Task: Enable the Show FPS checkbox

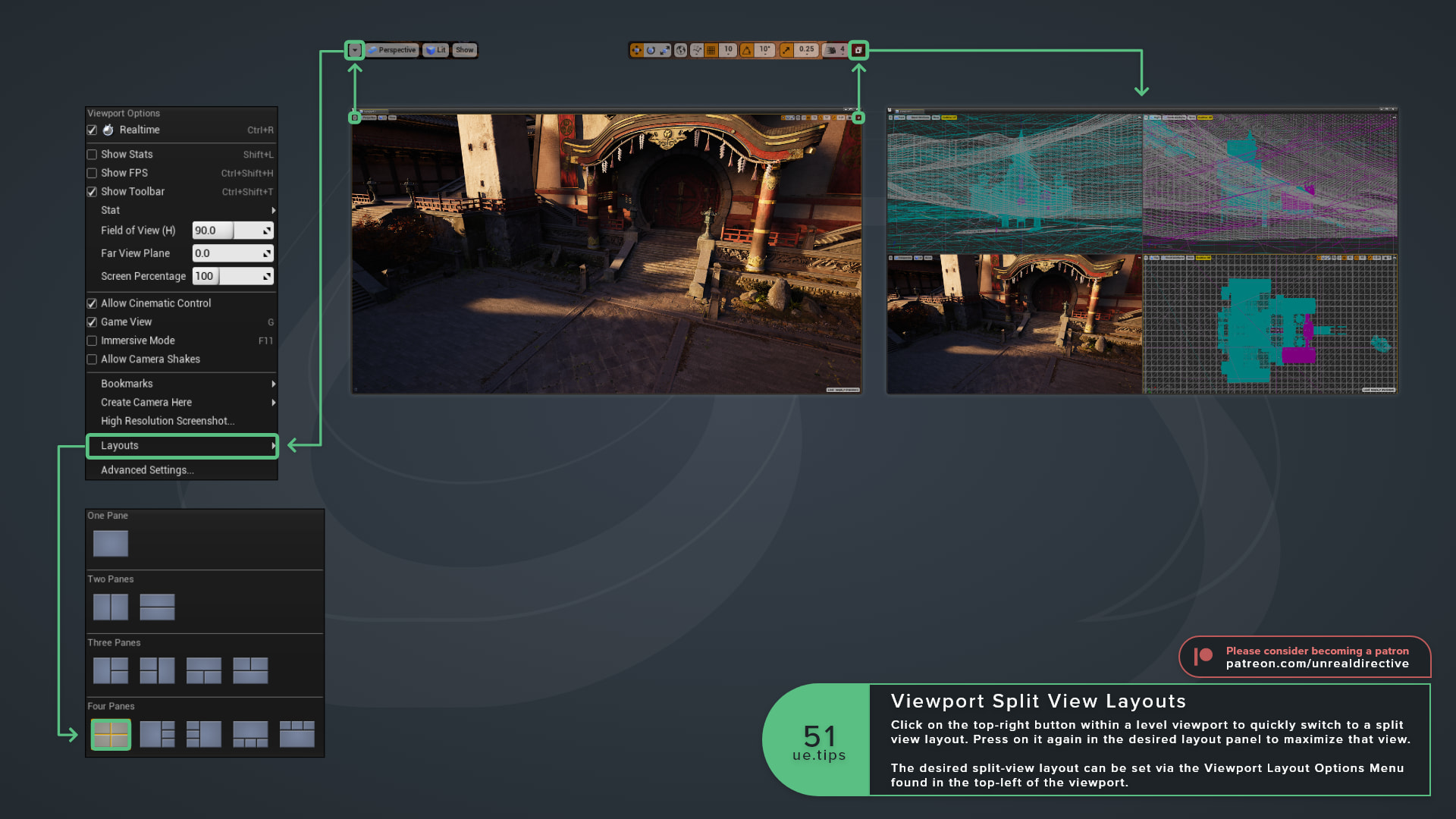Action: coord(93,173)
